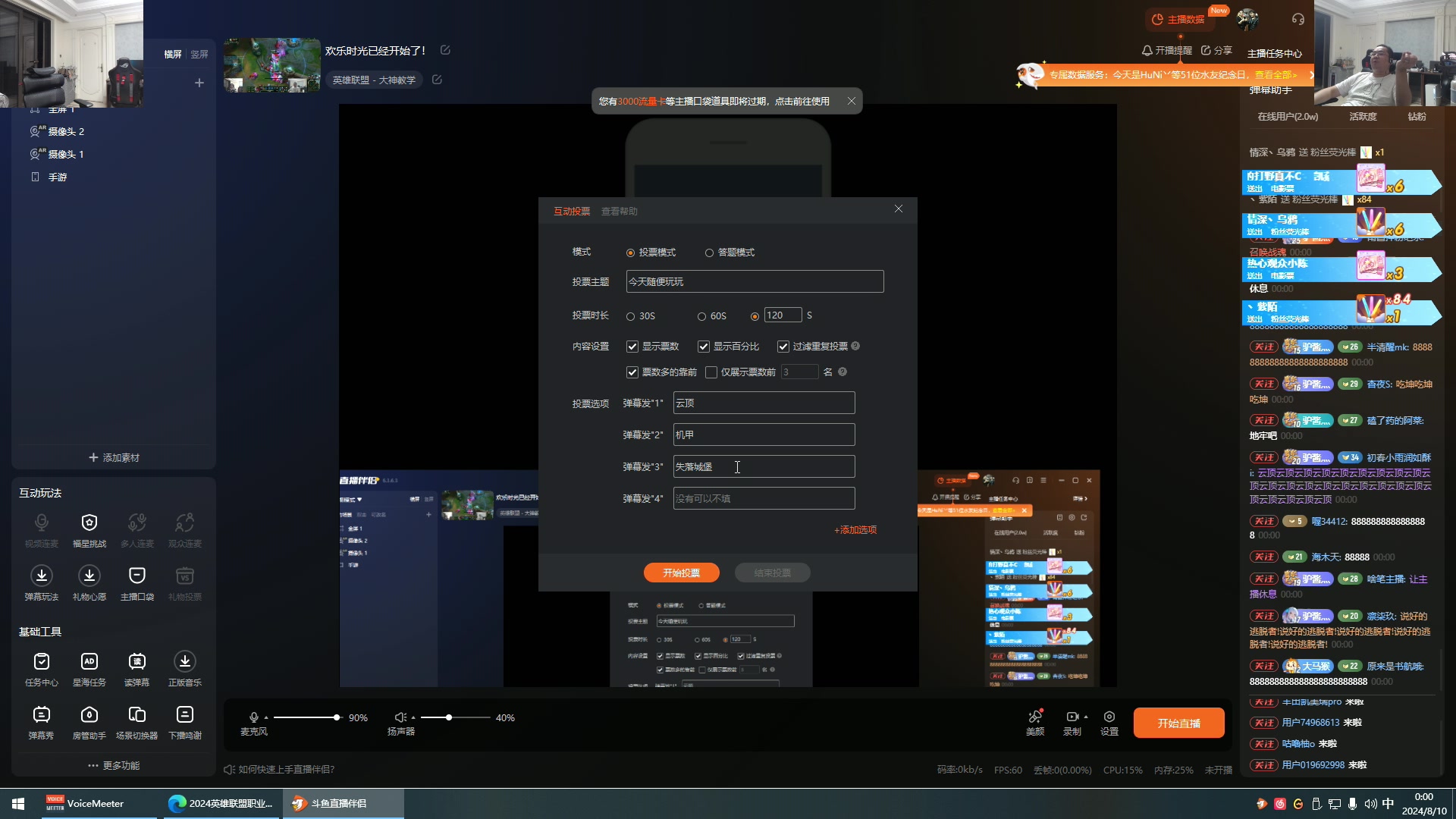Open 主播数据 streamer data button

(1179, 19)
